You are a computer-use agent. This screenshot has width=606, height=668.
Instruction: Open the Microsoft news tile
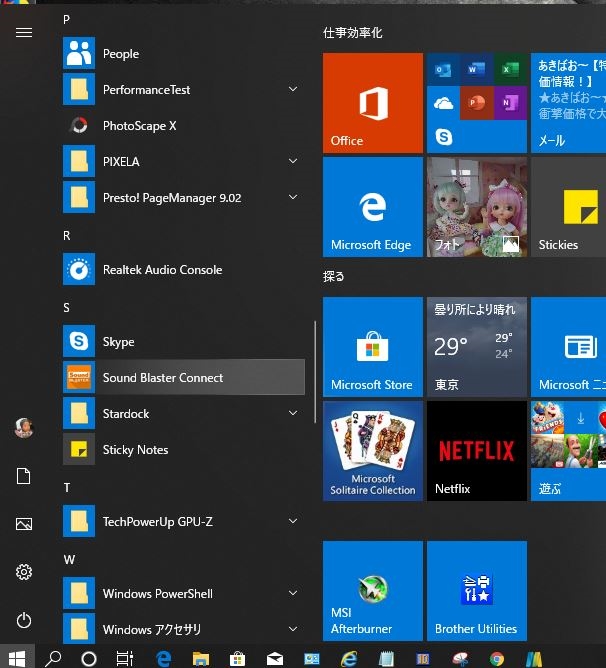click(x=568, y=347)
